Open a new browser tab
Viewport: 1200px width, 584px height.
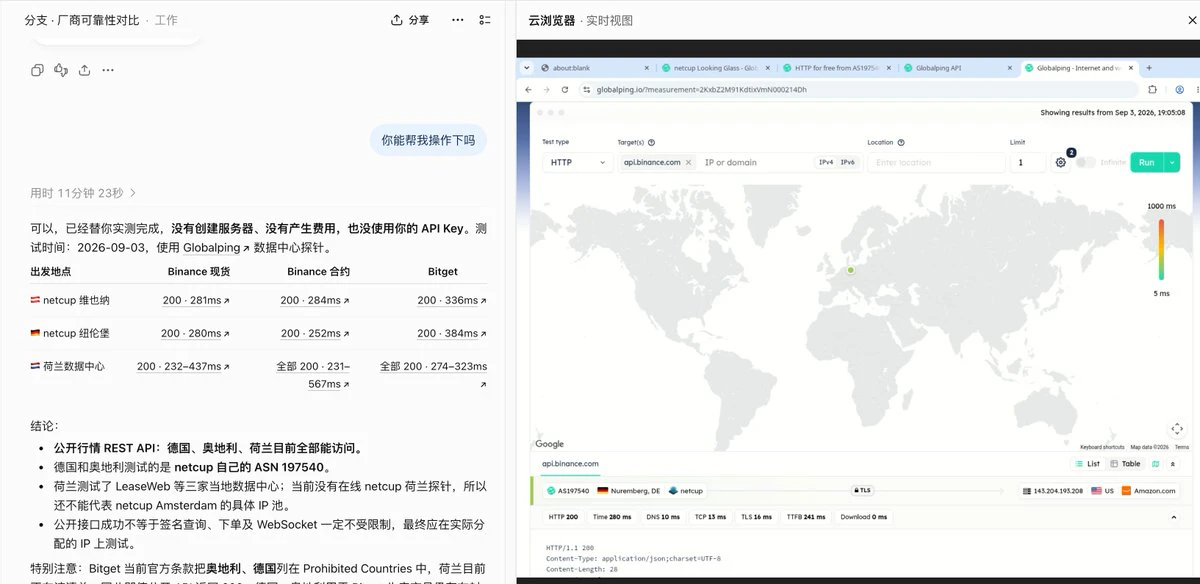pyautogui.click(x=1149, y=68)
